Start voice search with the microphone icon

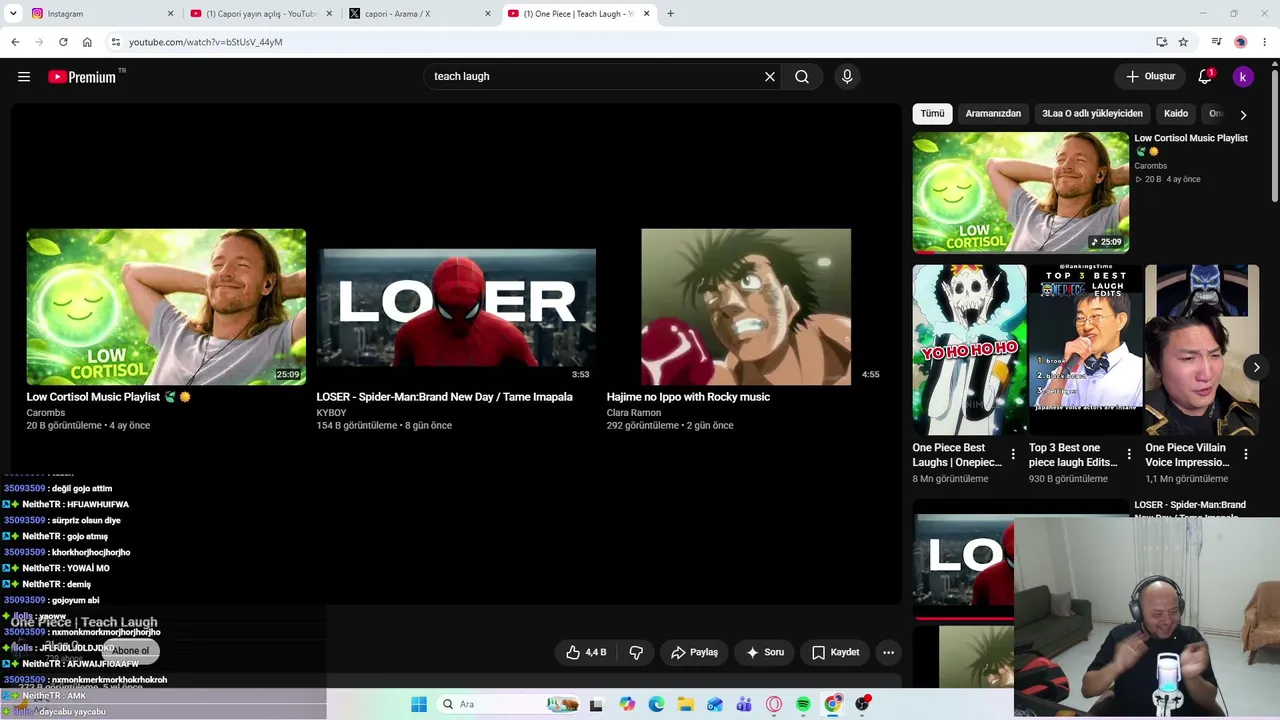[x=847, y=77]
